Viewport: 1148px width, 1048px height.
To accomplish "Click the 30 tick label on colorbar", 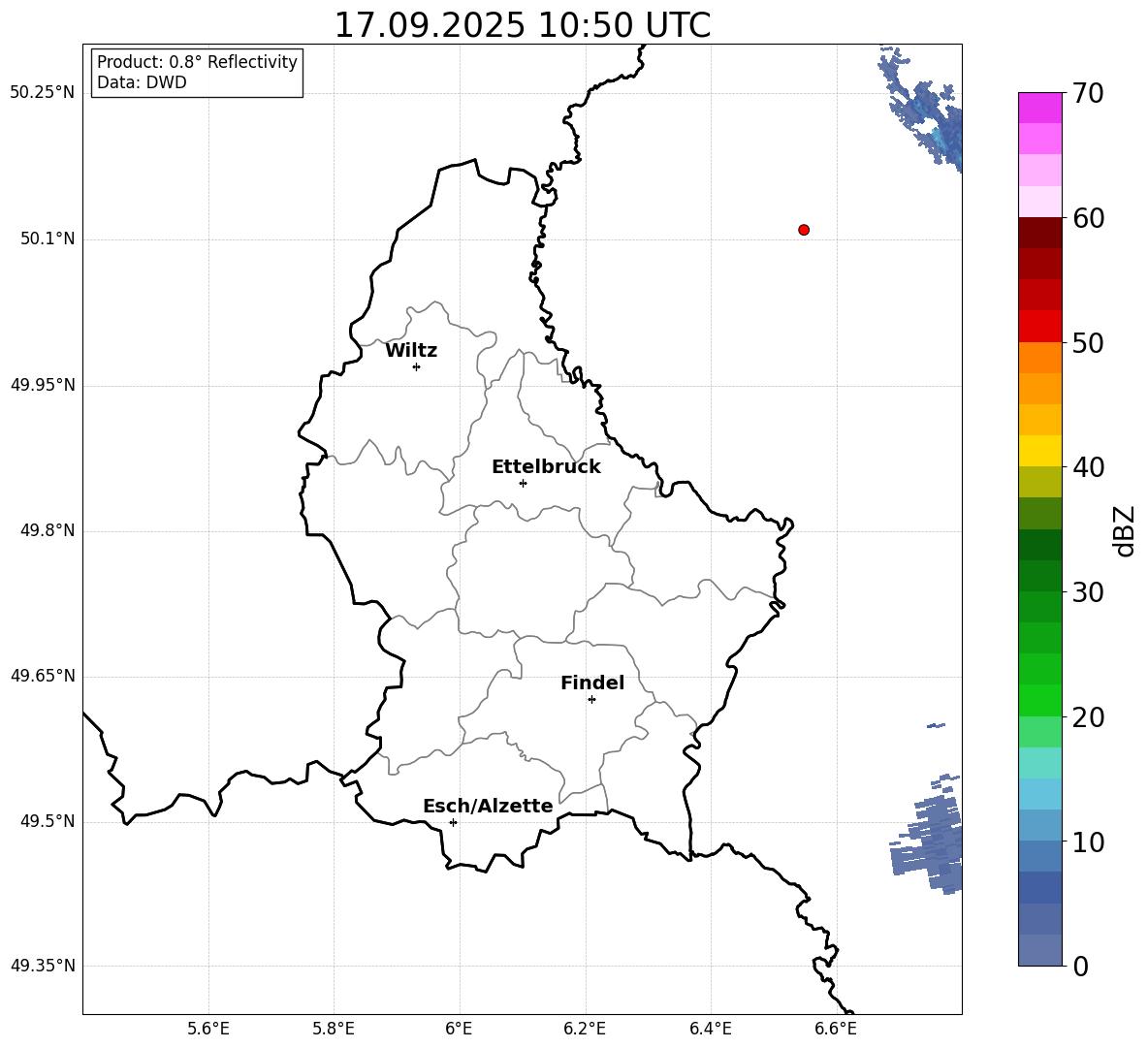I will [1088, 592].
